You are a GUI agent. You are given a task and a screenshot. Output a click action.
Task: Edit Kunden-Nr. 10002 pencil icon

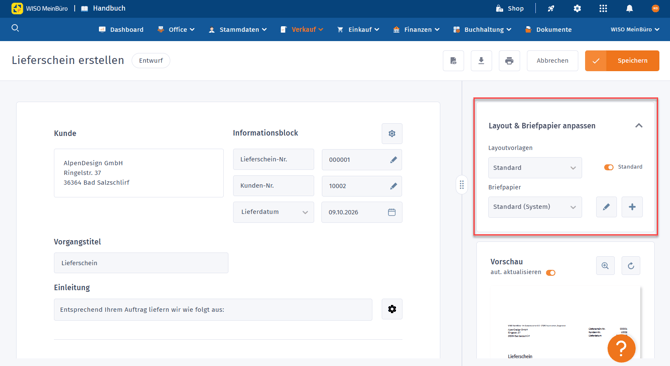(393, 186)
